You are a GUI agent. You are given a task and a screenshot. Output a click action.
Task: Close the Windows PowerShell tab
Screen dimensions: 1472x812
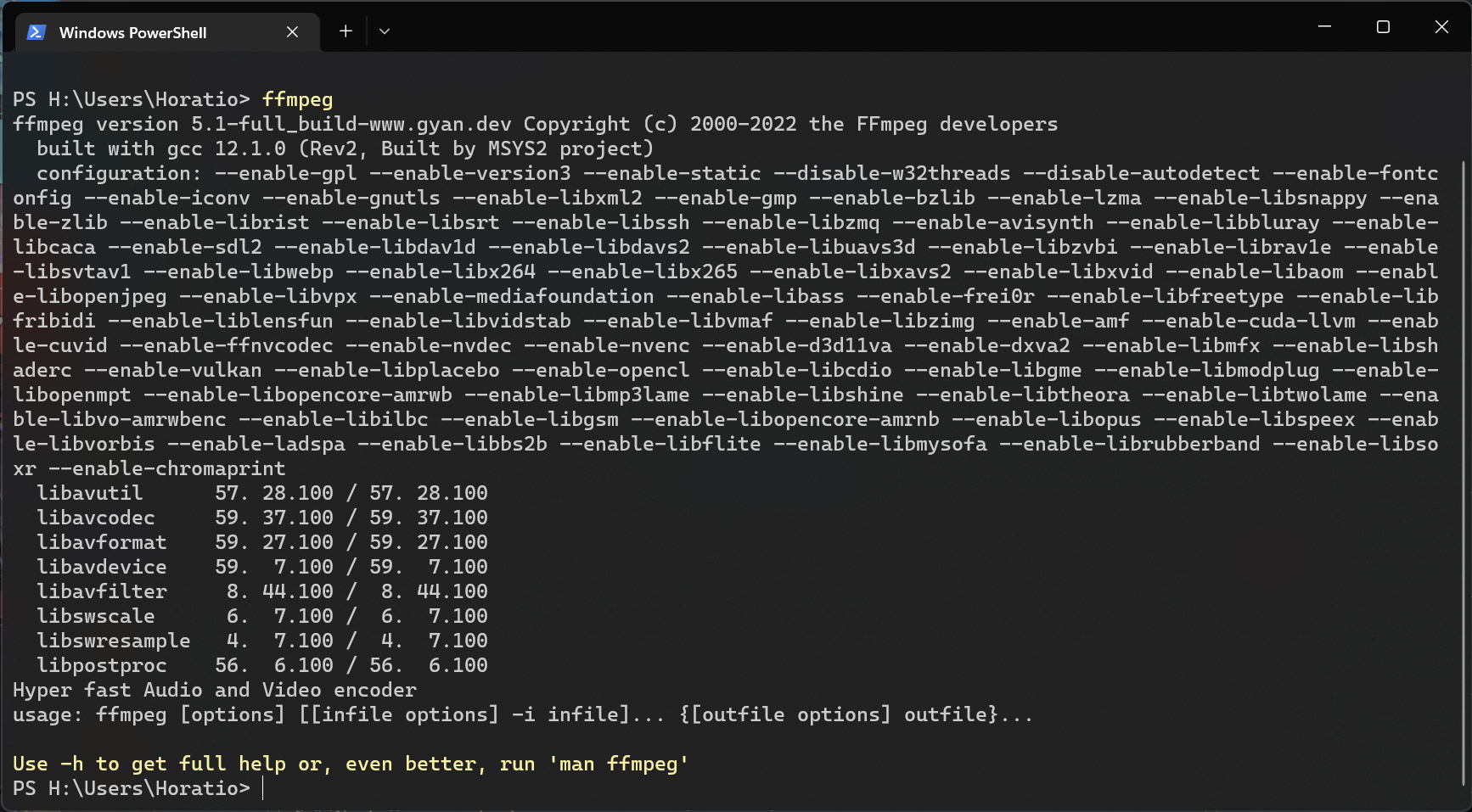292,32
